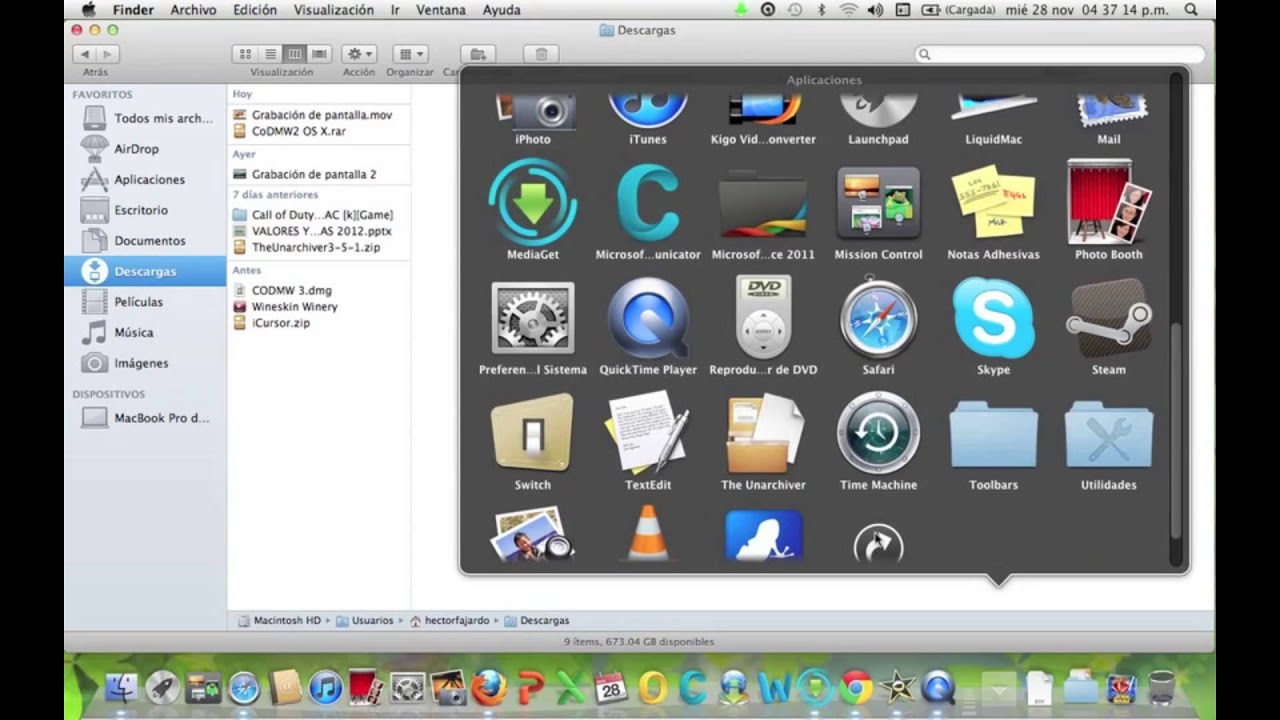Open the Toolbars folder
This screenshot has width=1280, height=720.
pyautogui.click(x=993, y=435)
